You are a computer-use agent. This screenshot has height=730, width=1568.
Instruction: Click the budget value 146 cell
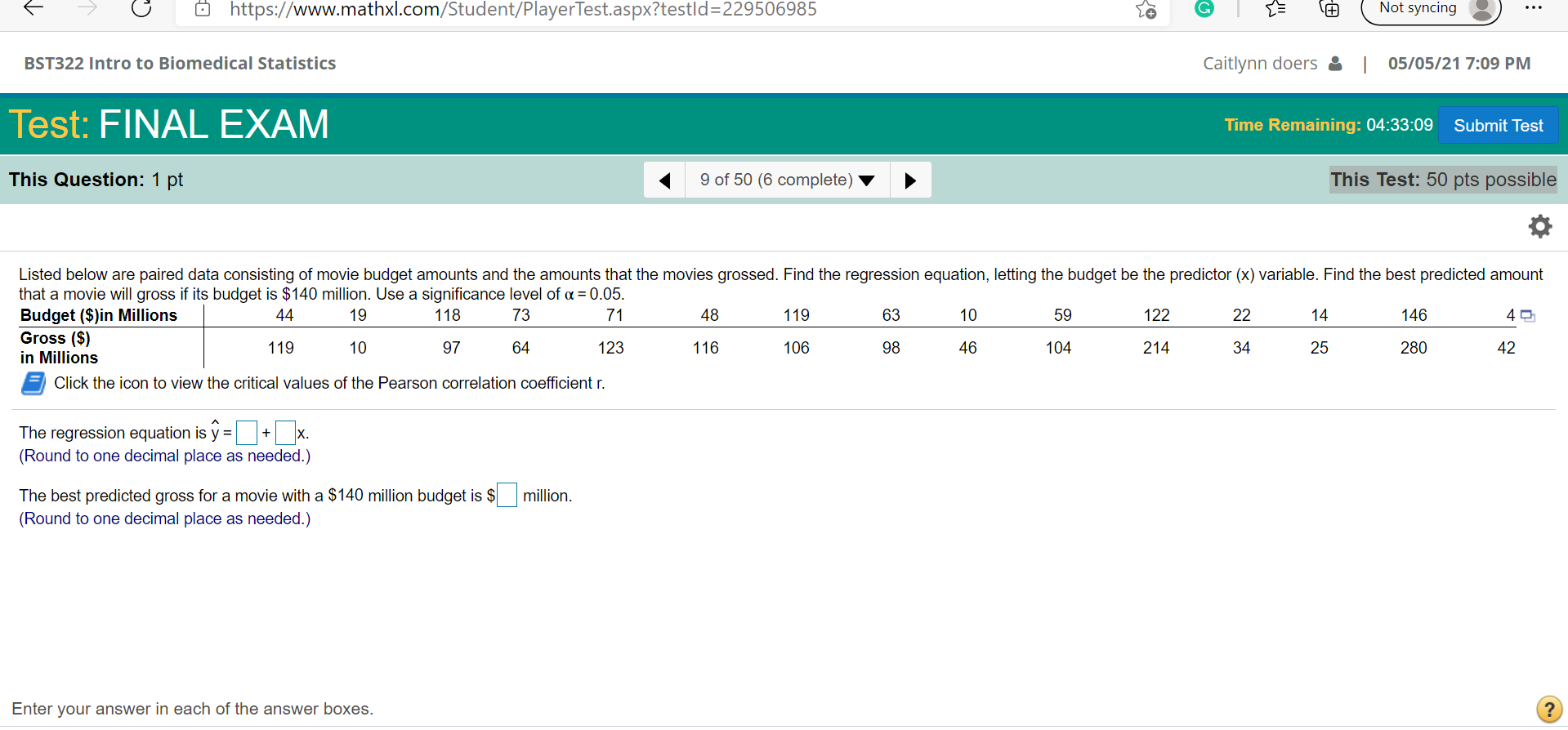click(1414, 315)
